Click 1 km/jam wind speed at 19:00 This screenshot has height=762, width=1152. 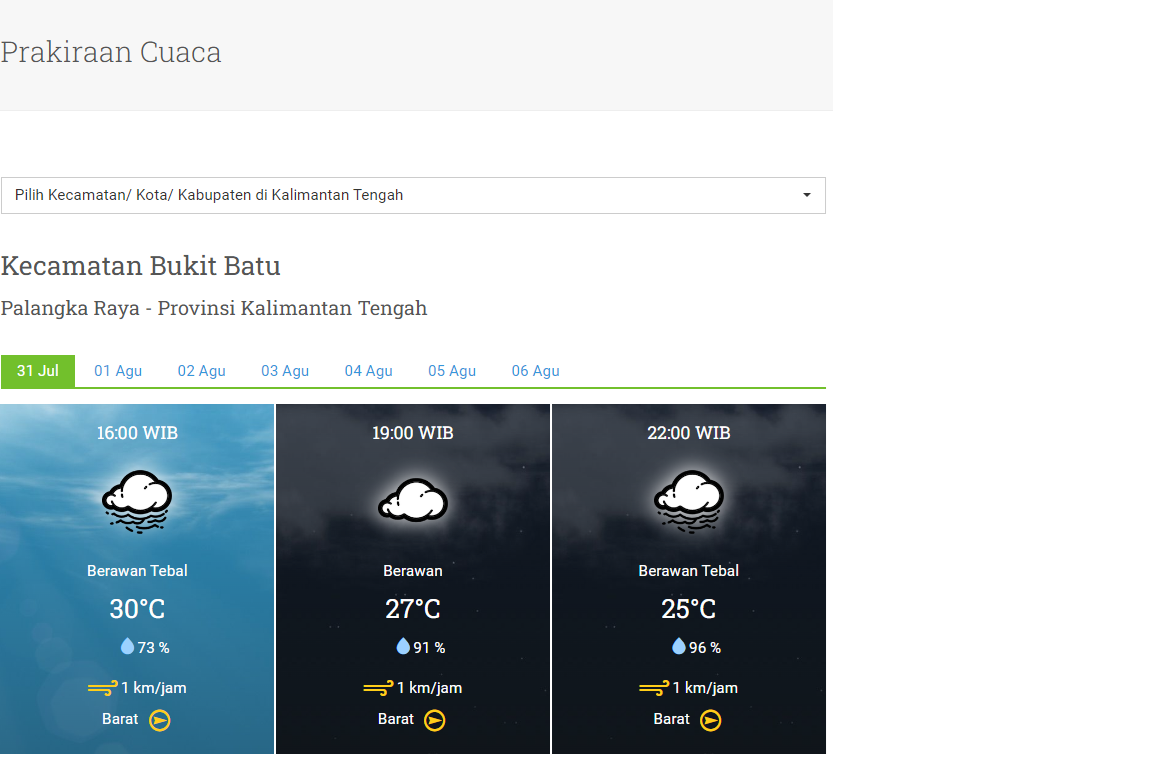click(430, 688)
